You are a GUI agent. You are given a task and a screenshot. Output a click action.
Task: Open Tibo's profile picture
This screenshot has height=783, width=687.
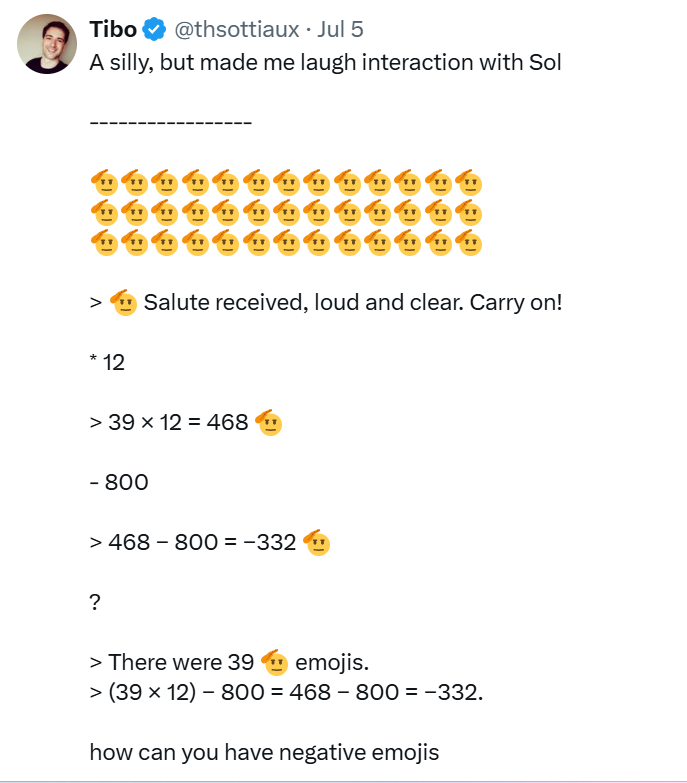(x=47, y=44)
